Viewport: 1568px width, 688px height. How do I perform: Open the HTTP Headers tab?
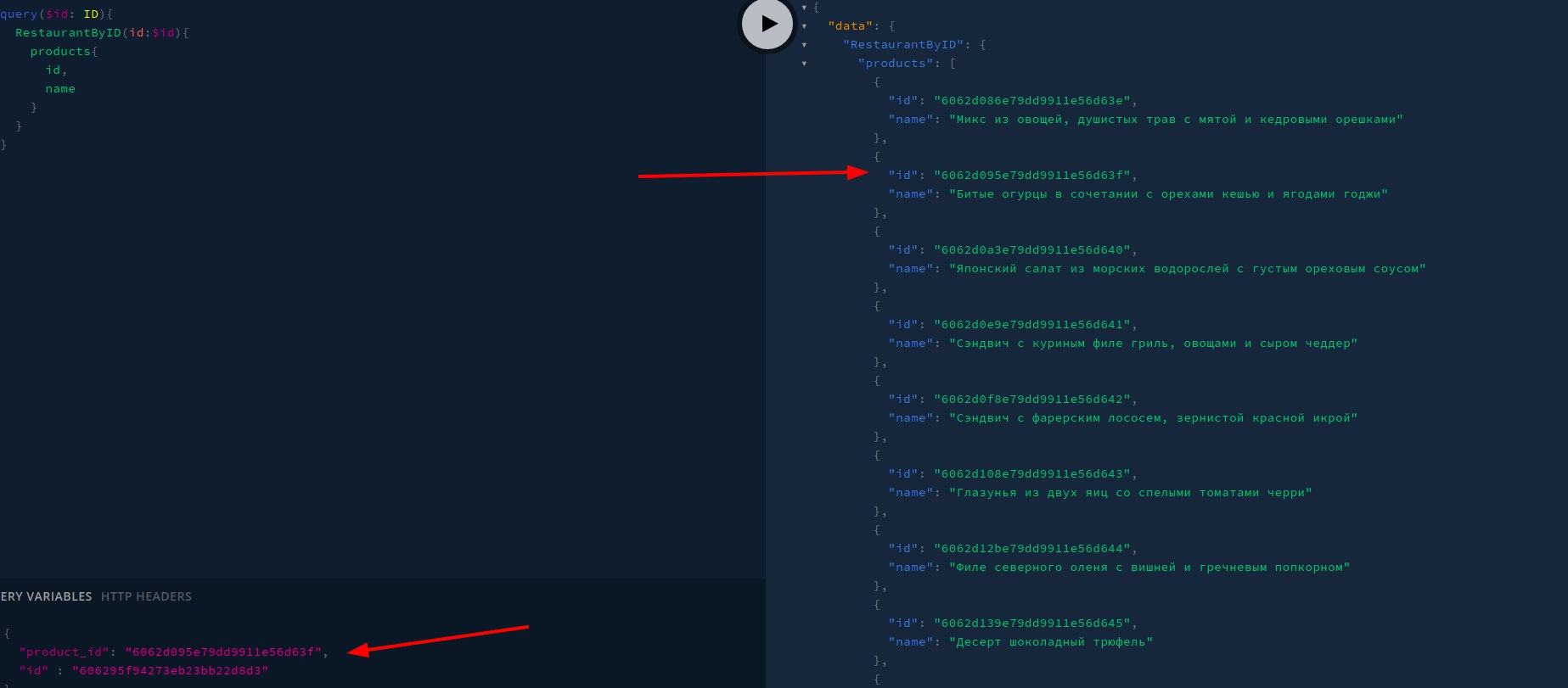[x=146, y=596]
